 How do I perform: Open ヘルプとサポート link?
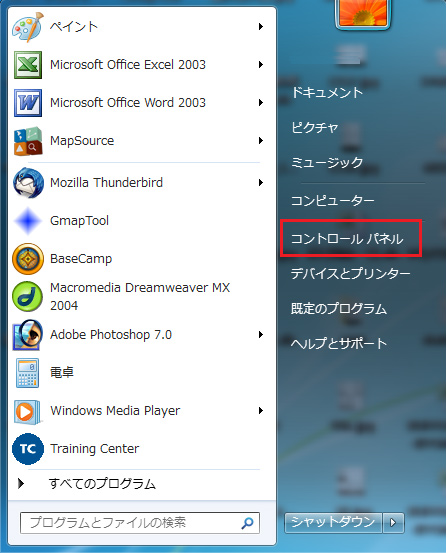(339, 343)
